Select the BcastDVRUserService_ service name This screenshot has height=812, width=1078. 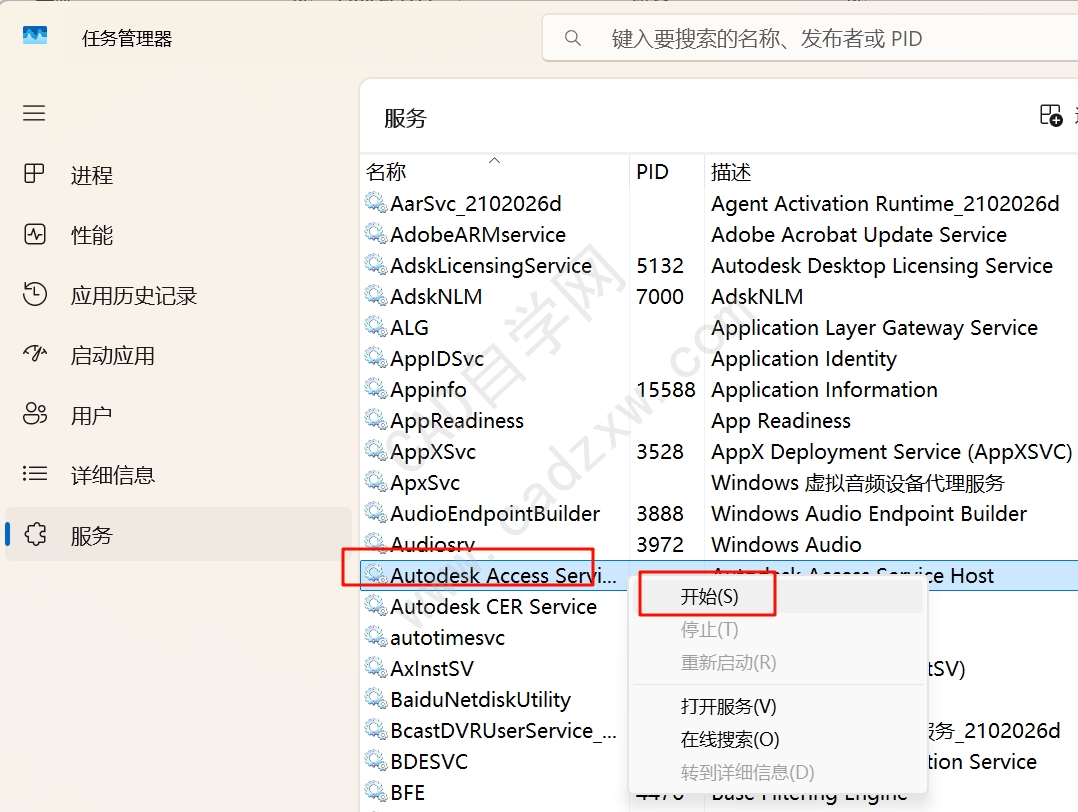(x=503, y=730)
